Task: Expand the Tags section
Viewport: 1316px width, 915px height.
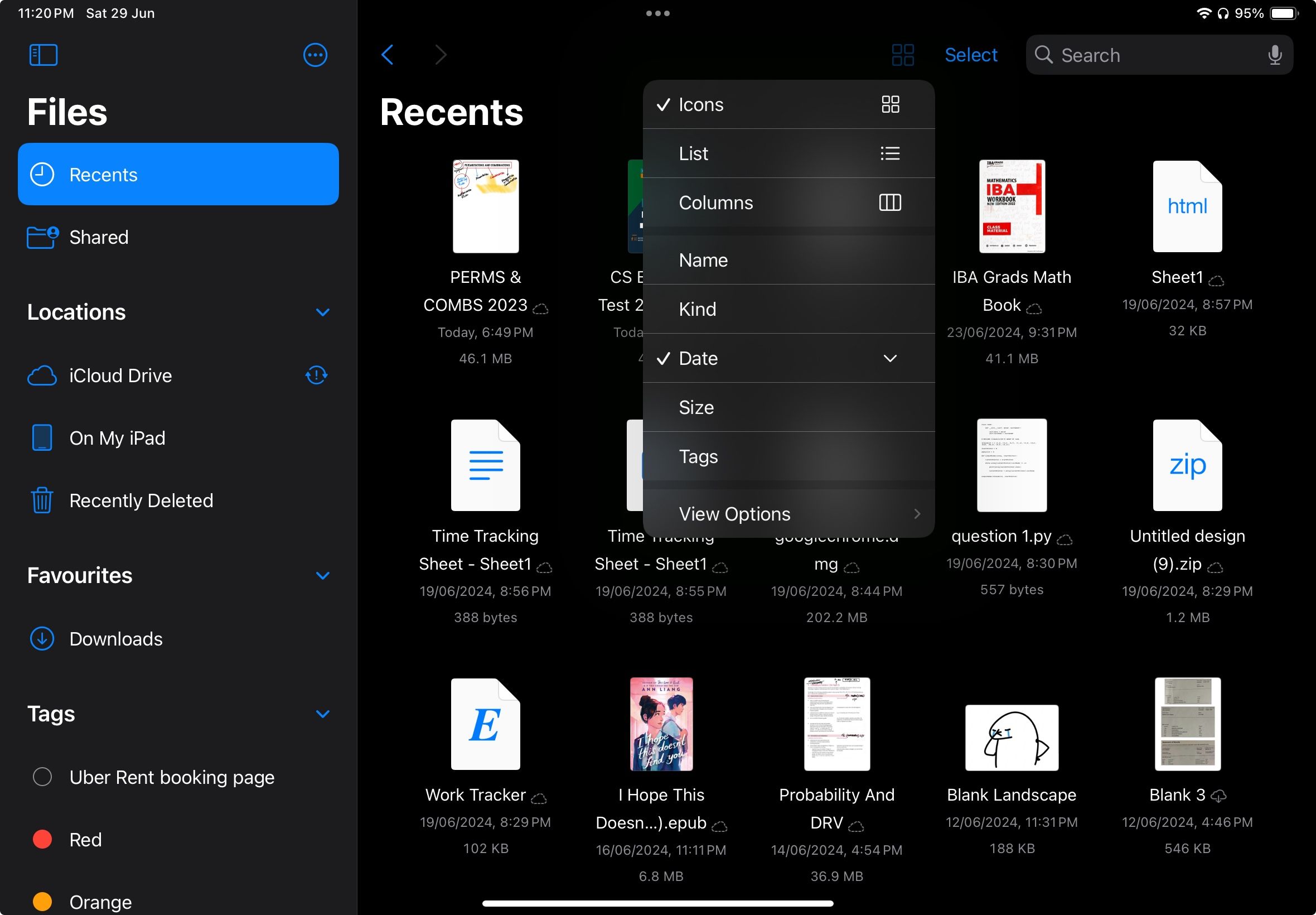Action: coord(325,714)
